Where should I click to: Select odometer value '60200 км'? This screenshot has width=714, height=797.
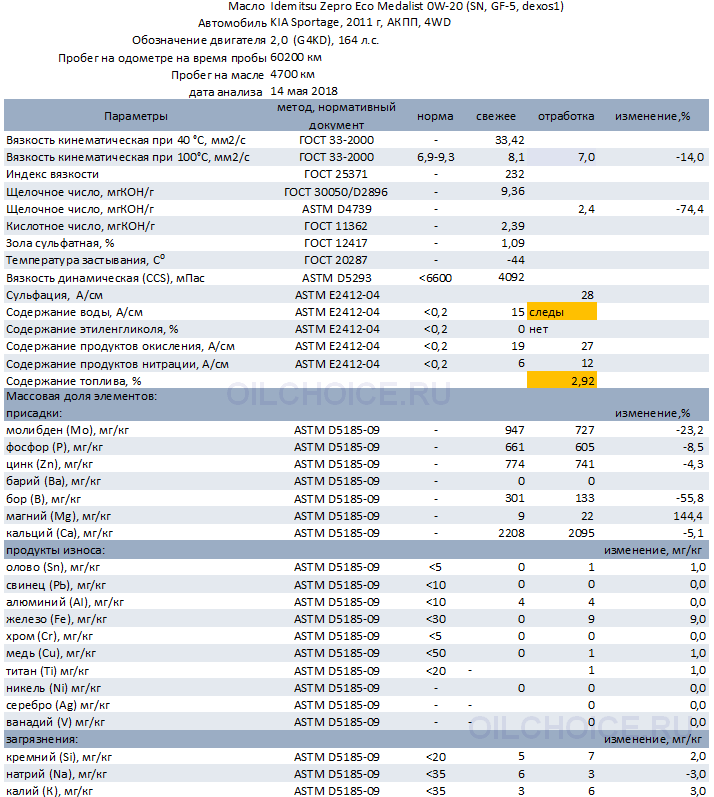click(x=296, y=57)
